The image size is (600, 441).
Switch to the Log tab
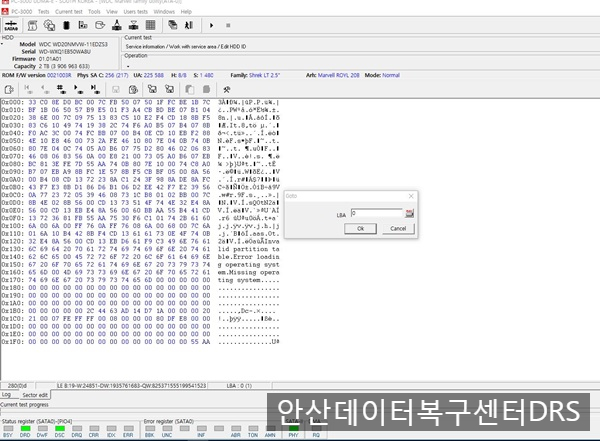(x=7, y=394)
